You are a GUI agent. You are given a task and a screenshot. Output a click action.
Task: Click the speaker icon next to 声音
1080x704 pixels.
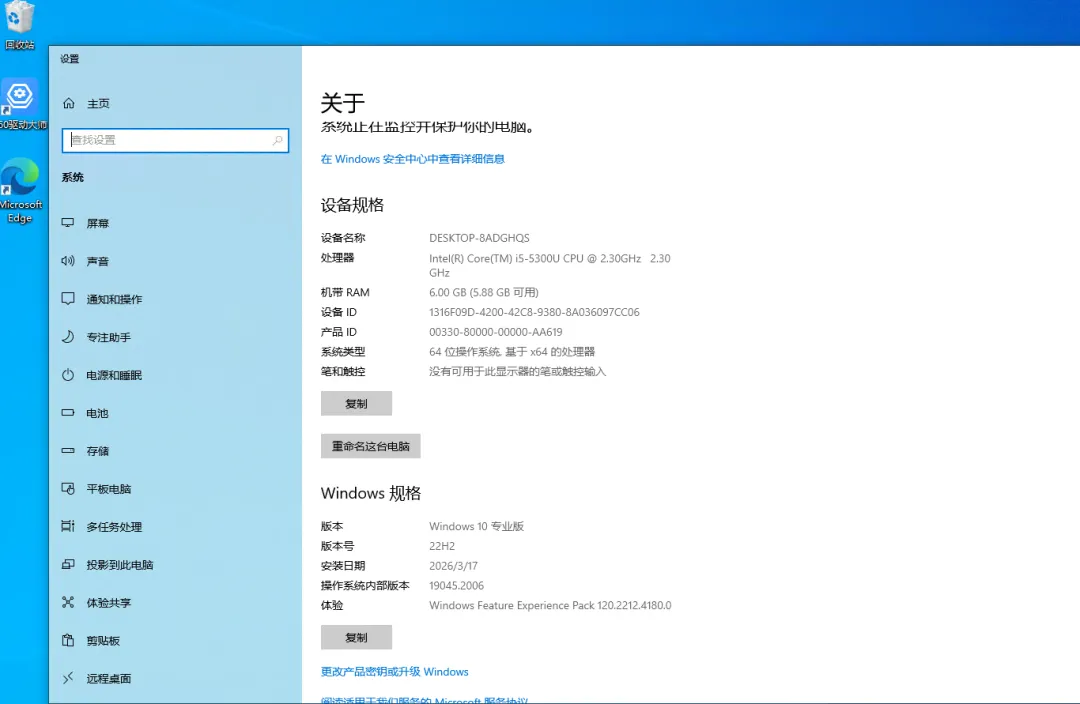(68, 261)
